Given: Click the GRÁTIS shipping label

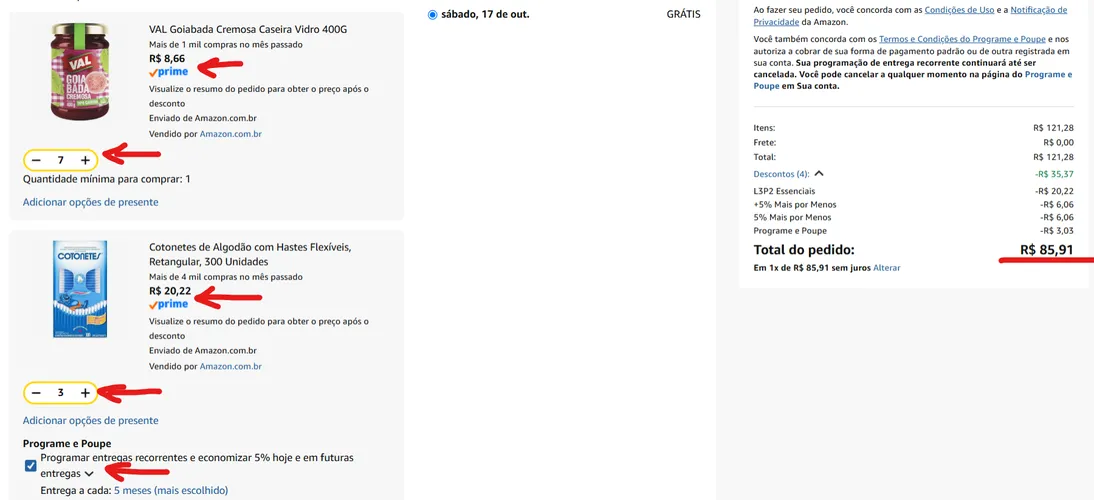Looking at the screenshot, I should tap(683, 14).
